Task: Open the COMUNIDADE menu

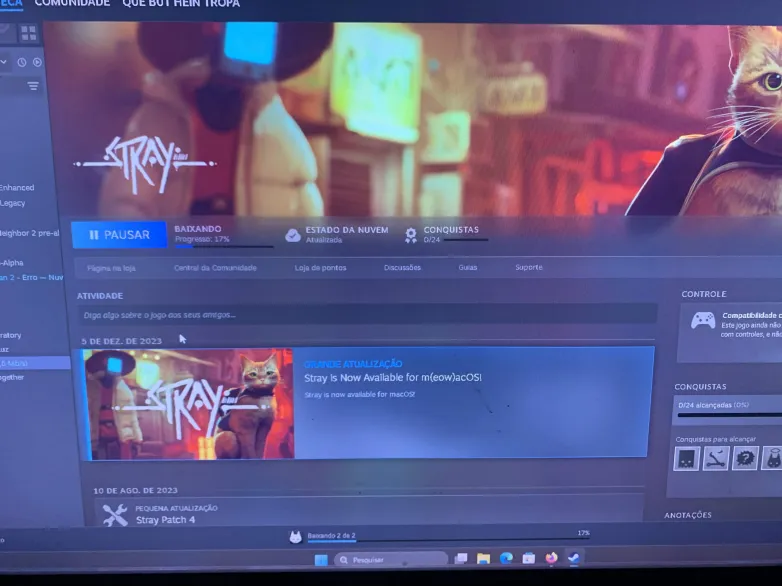Action: [x=72, y=3]
